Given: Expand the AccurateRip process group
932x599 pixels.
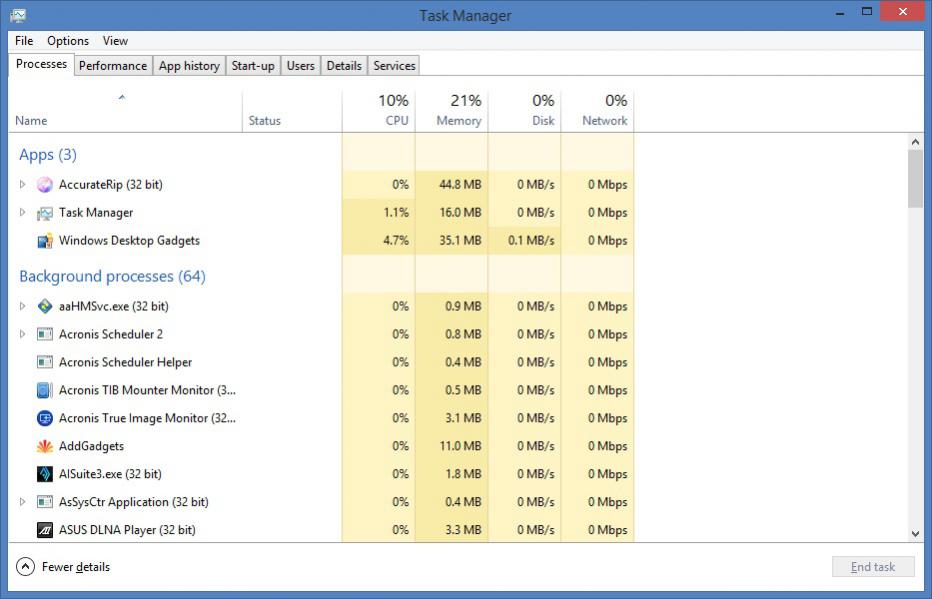Looking at the screenshot, I should point(23,185).
